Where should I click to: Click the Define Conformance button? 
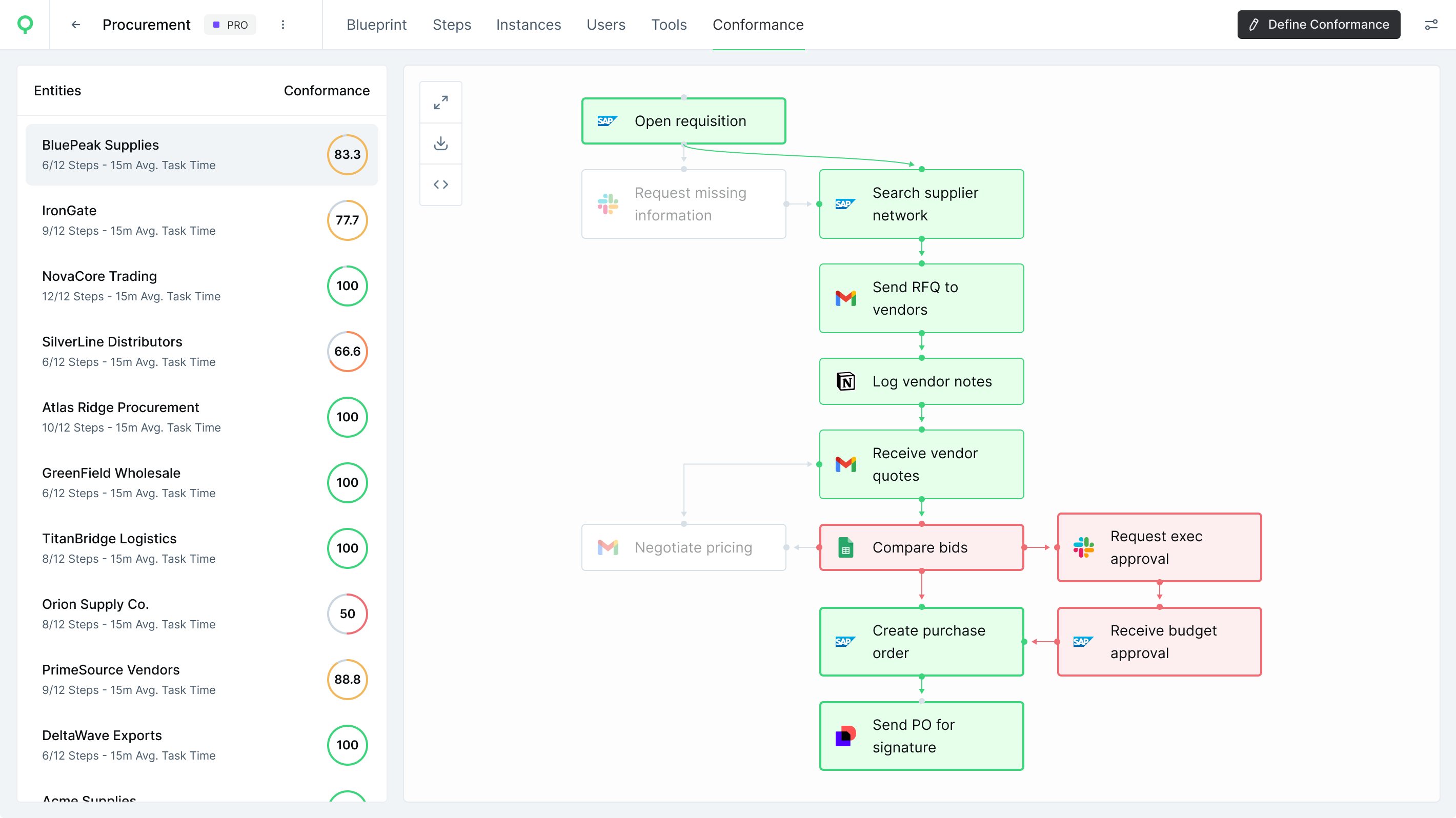point(1318,24)
